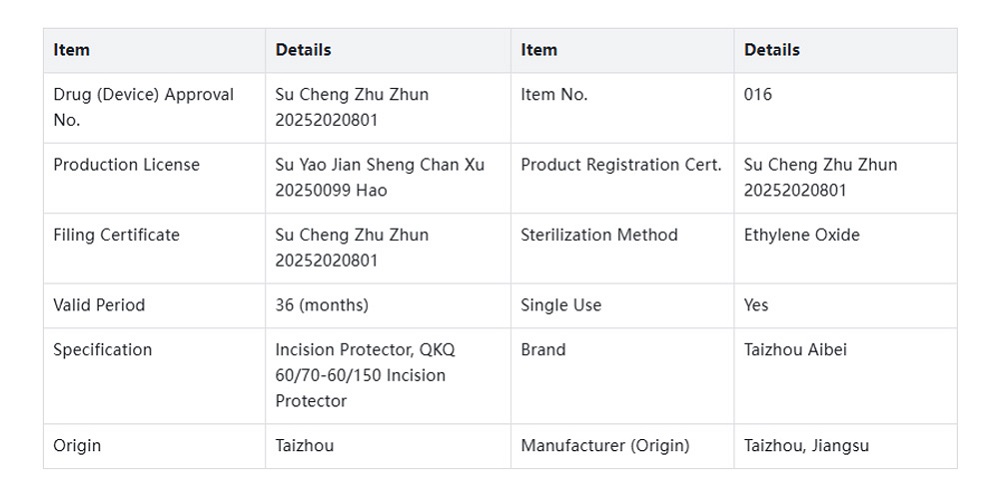The height and width of the screenshot is (499, 999).
Task: Click the Drug (Device) Approval No. label cell
Action: coord(143,107)
